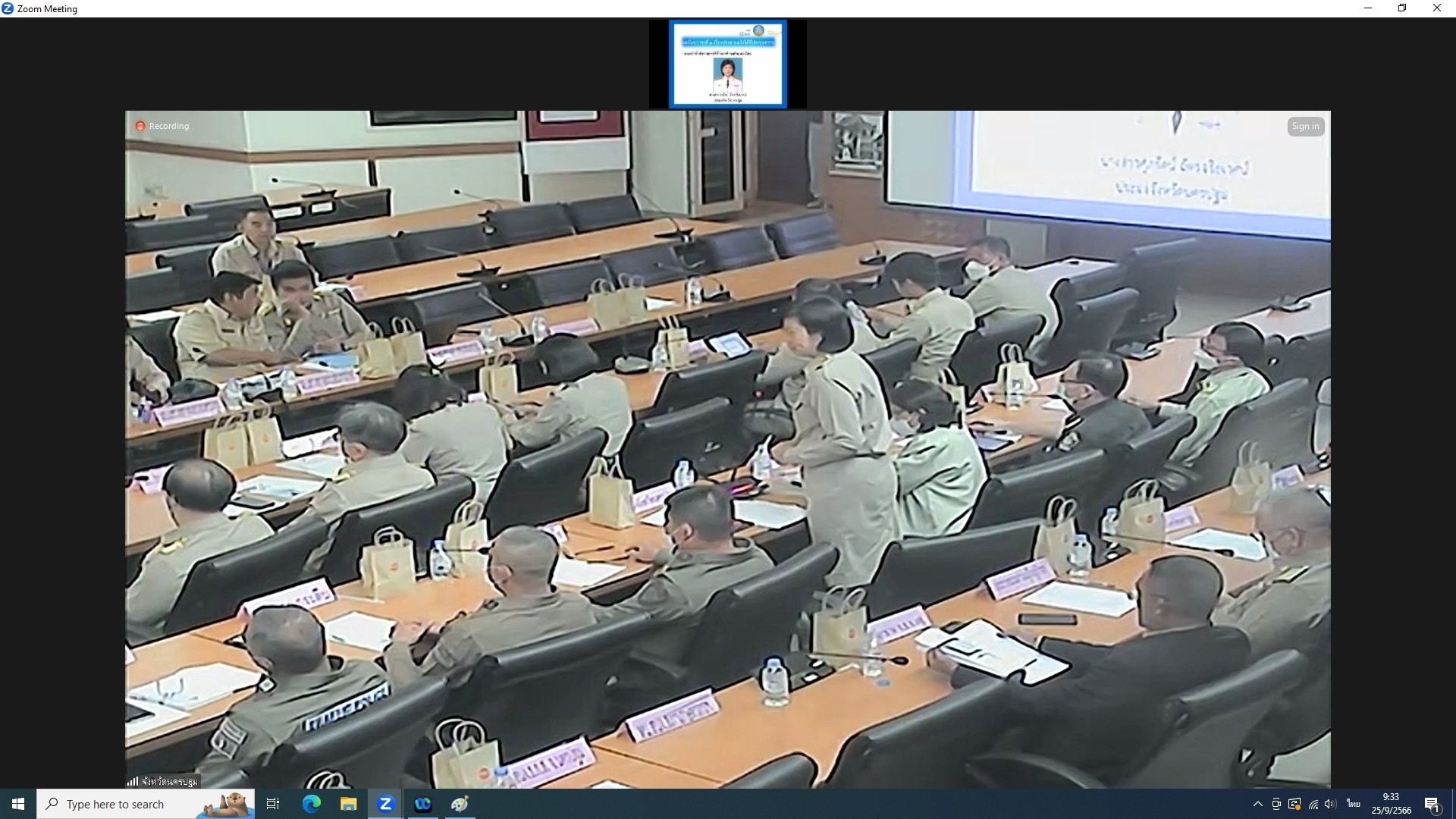Viewport: 1456px width, 819px height.
Task: Click the Zoom logo in title bar
Action: (x=8, y=8)
